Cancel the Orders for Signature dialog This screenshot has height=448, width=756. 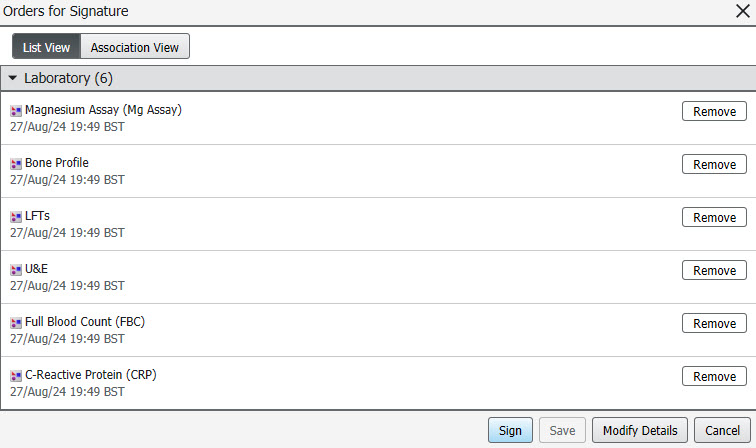pos(722,430)
